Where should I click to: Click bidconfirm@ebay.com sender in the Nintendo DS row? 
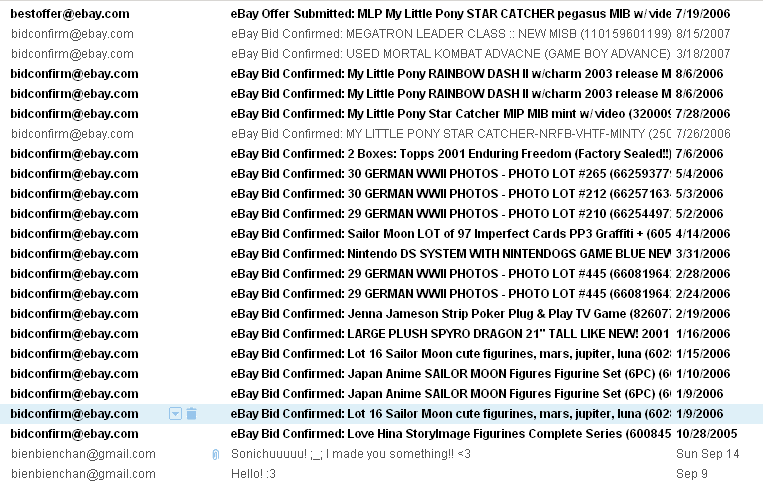[x=74, y=253]
